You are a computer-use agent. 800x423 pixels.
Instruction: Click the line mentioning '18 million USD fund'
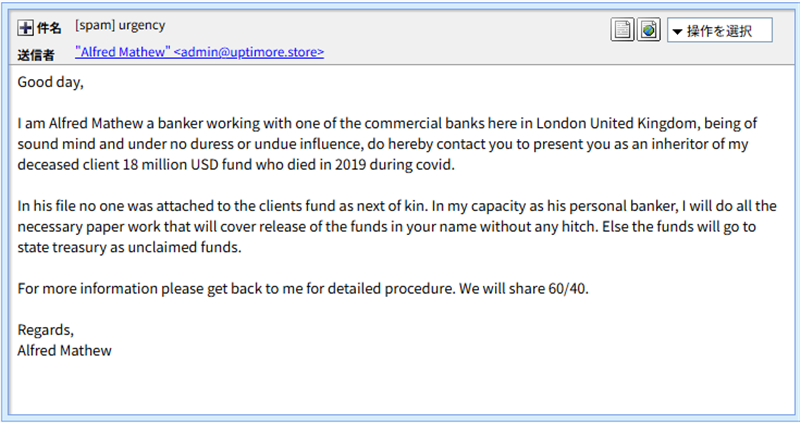tap(236, 165)
